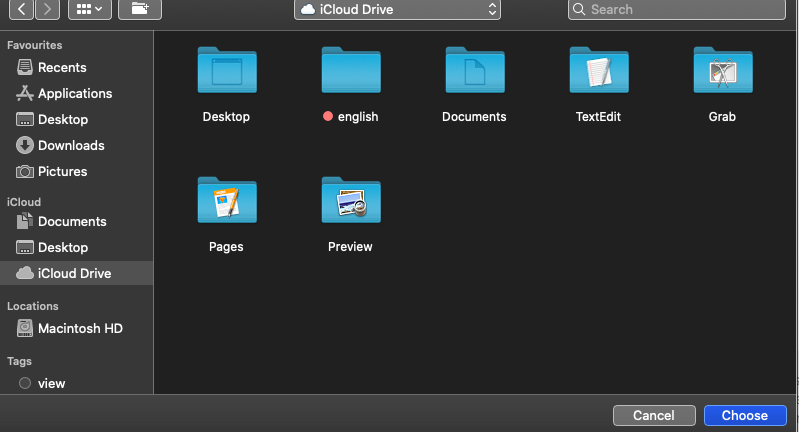
Task: Select the Desktop folder icon in iCloud Drive
Action: pos(227,70)
